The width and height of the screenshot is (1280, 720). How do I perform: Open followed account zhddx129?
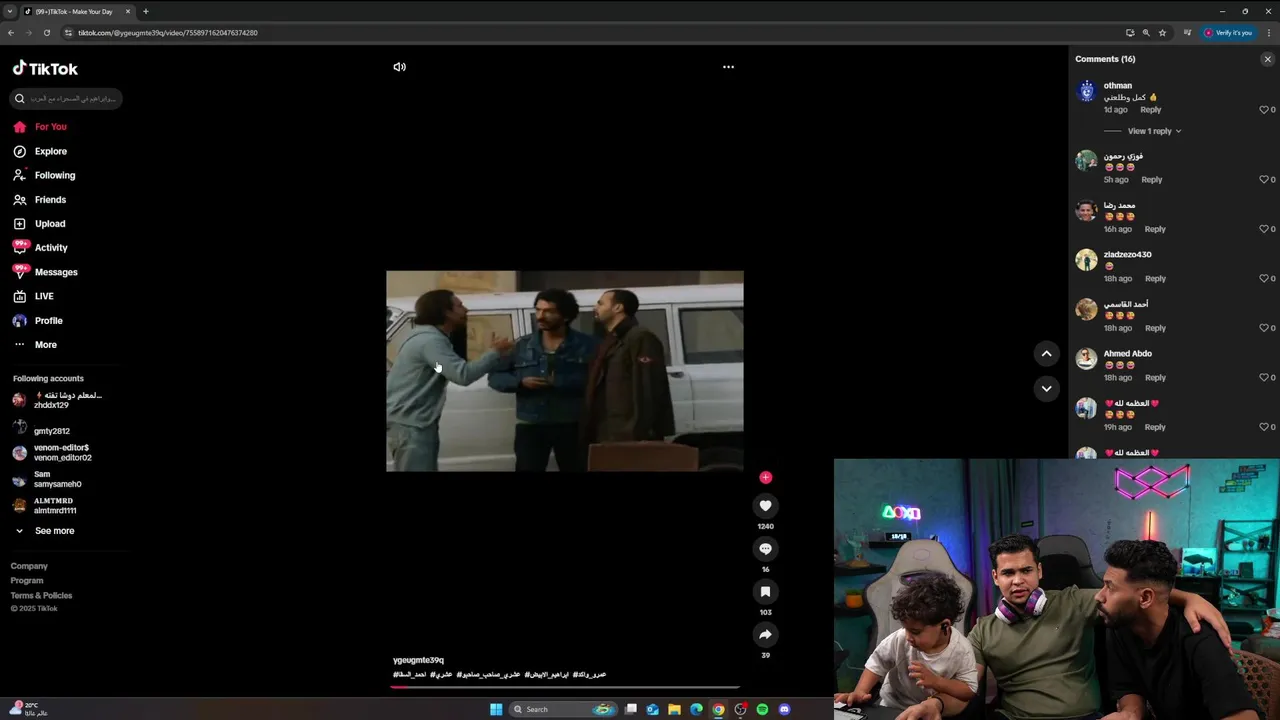[57, 400]
